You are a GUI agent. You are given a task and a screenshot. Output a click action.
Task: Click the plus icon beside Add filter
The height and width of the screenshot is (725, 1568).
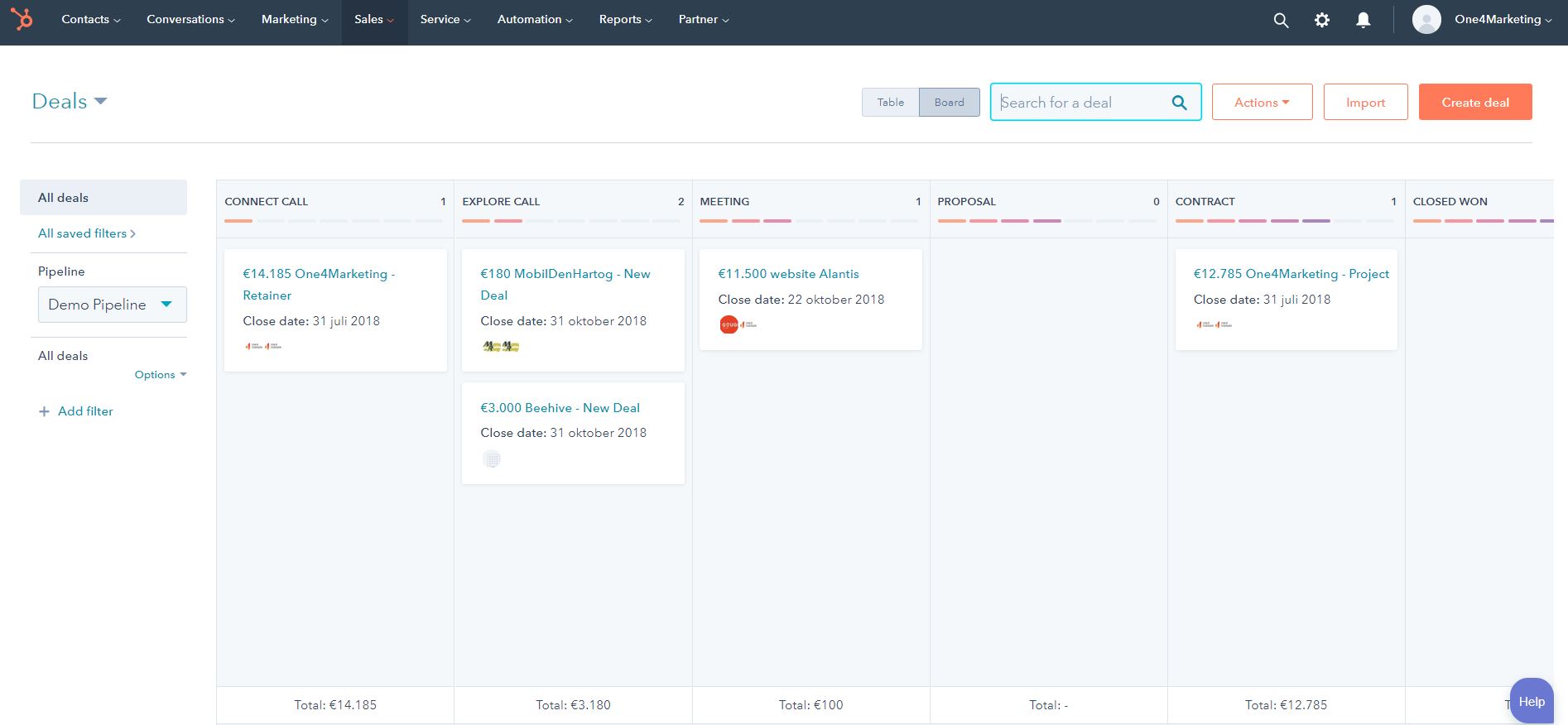point(44,411)
